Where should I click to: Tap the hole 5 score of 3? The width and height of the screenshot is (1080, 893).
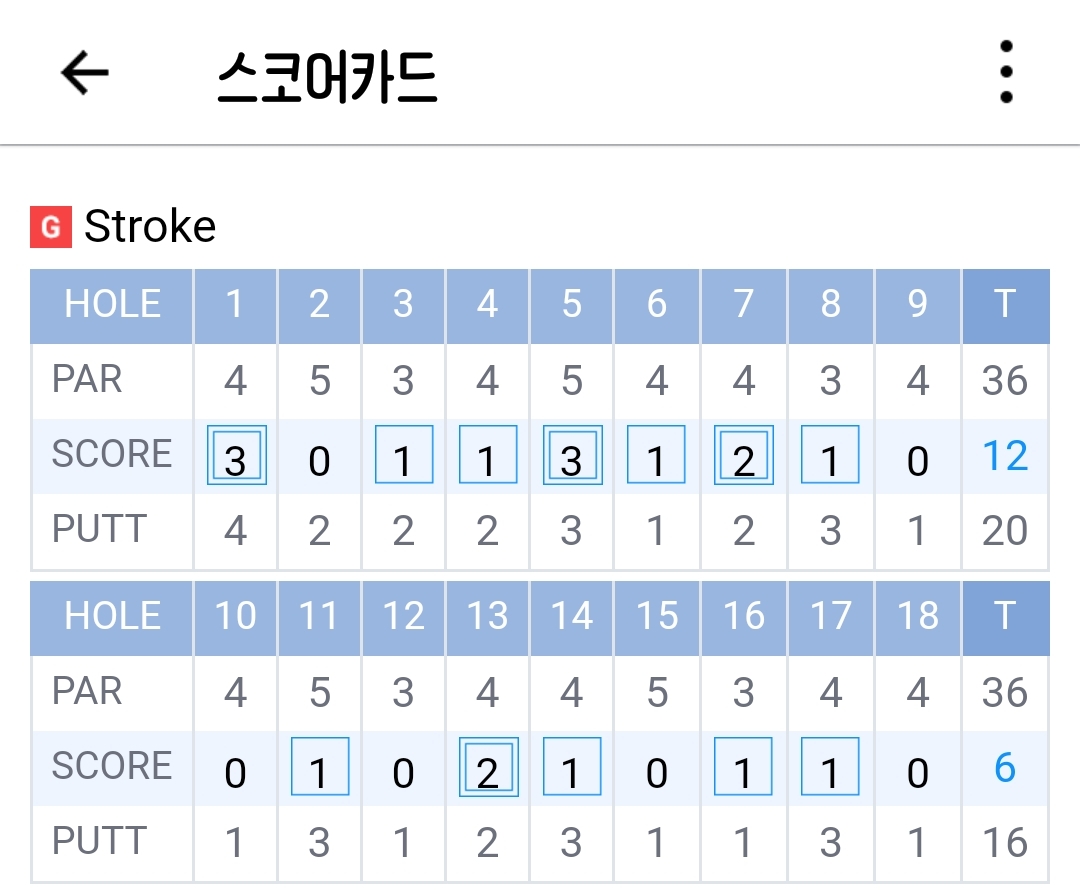point(571,457)
